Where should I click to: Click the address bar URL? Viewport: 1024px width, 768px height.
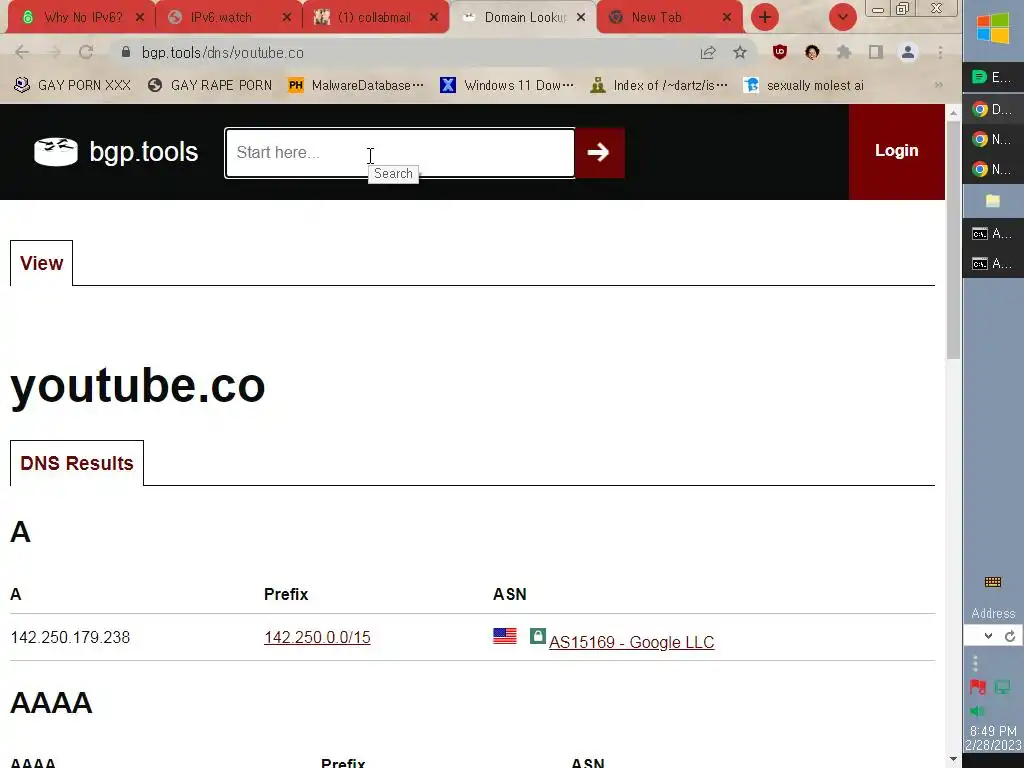coord(223,53)
